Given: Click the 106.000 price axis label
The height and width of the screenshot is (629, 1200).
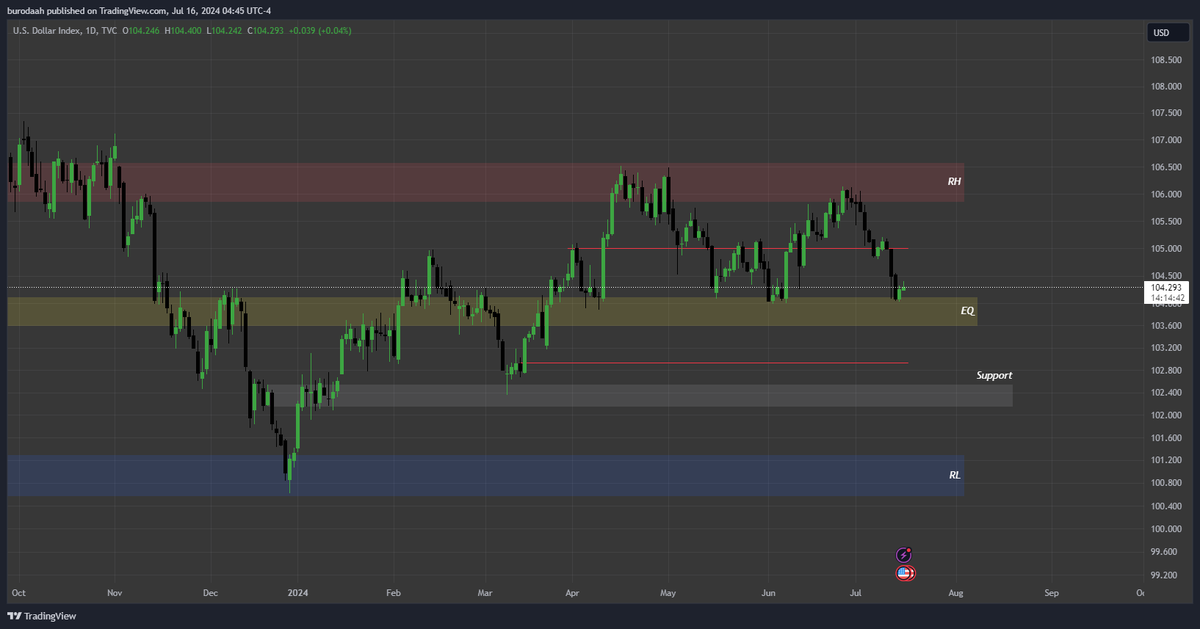Looking at the screenshot, I should [1166, 194].
